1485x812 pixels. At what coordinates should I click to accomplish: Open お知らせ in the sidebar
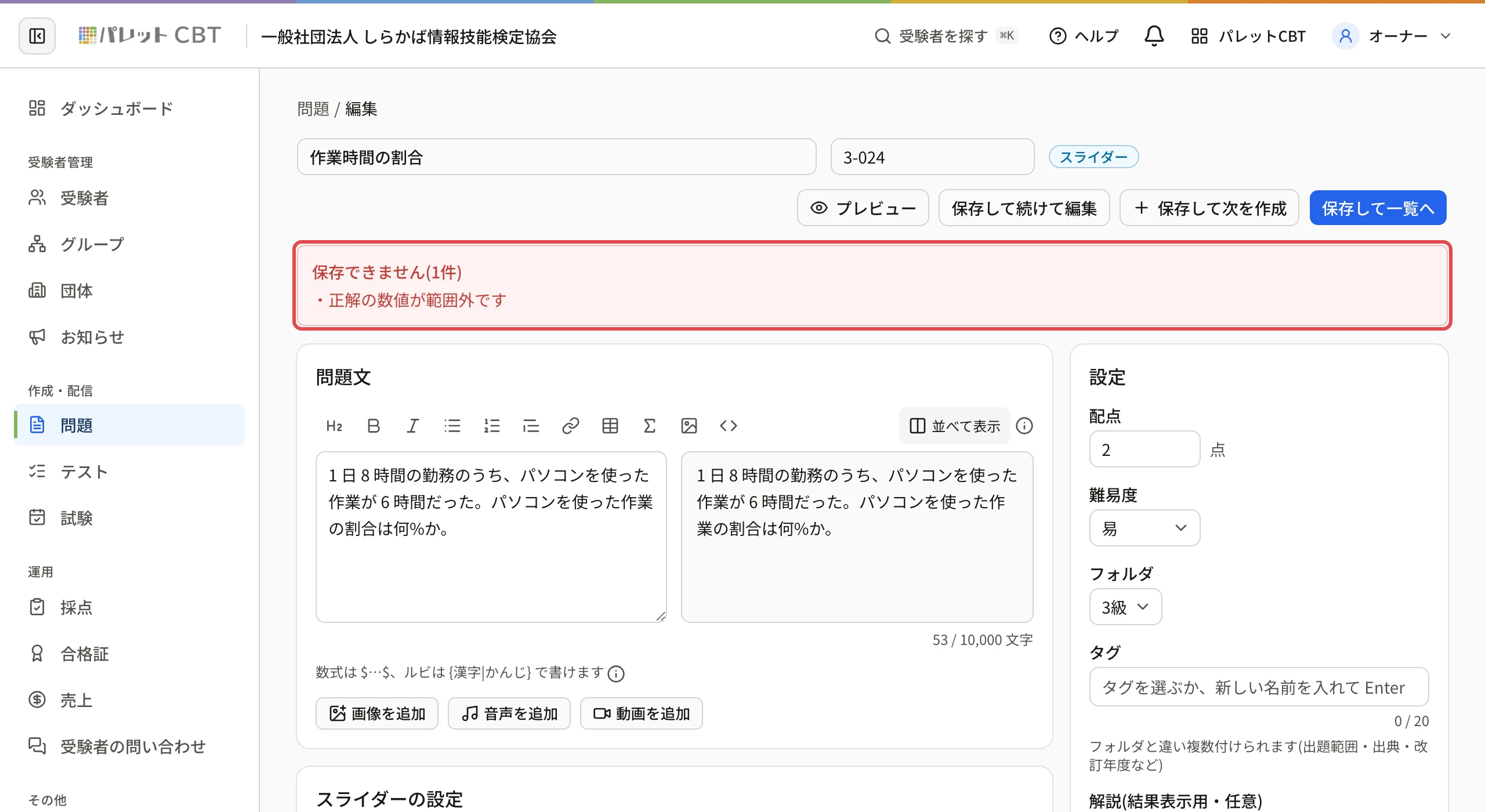(129, 337)
